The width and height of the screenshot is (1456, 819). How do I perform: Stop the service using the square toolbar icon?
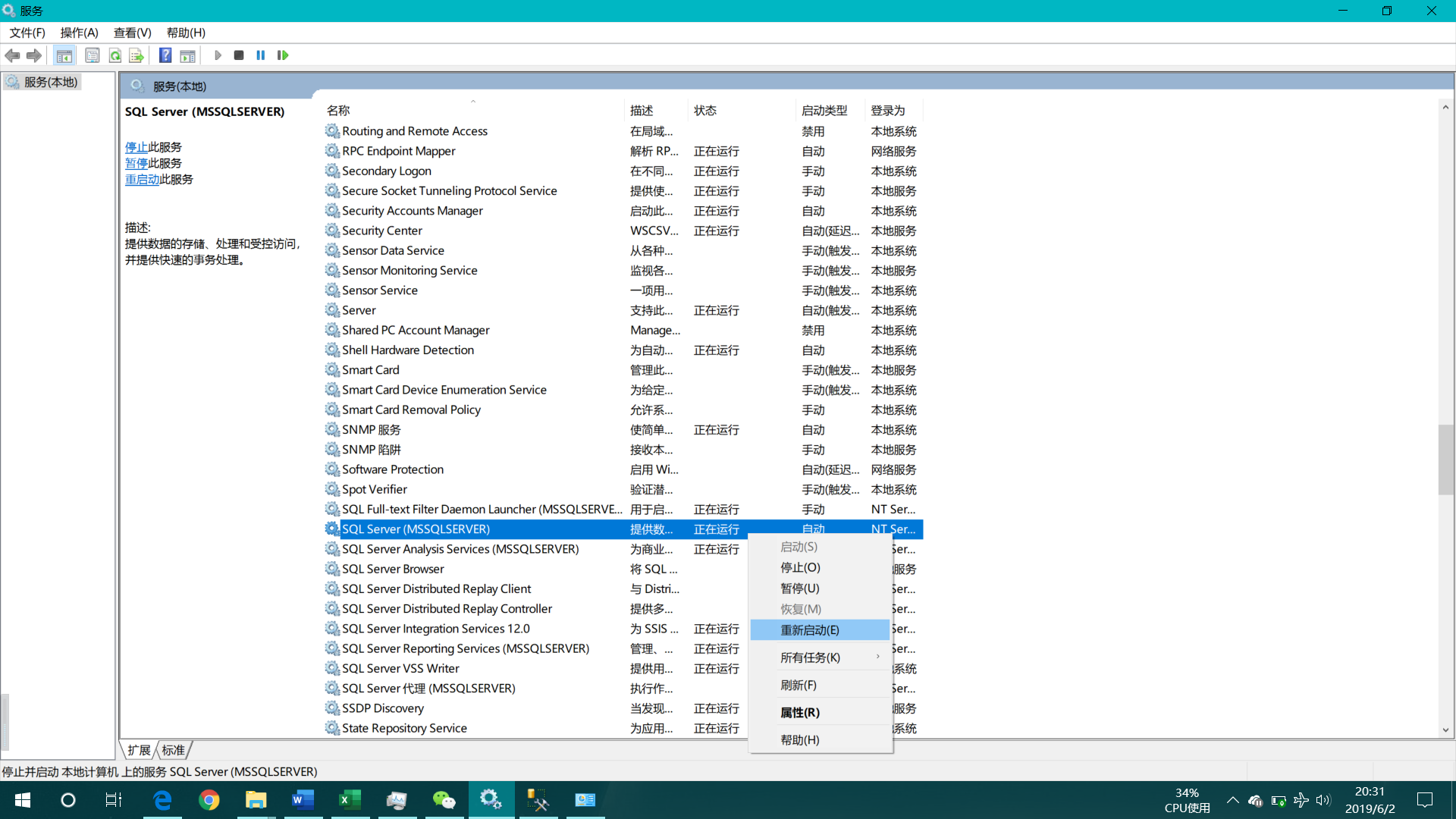239,55
